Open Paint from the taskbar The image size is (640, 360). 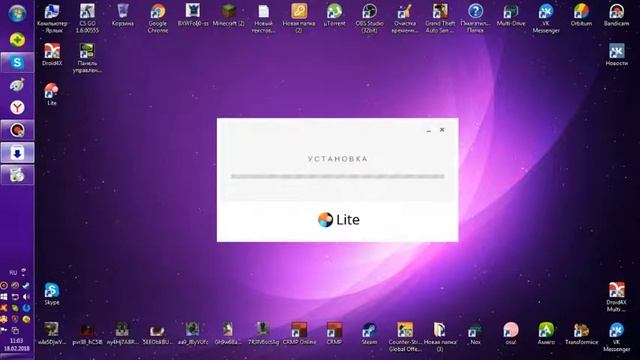[x=17, y=85]
